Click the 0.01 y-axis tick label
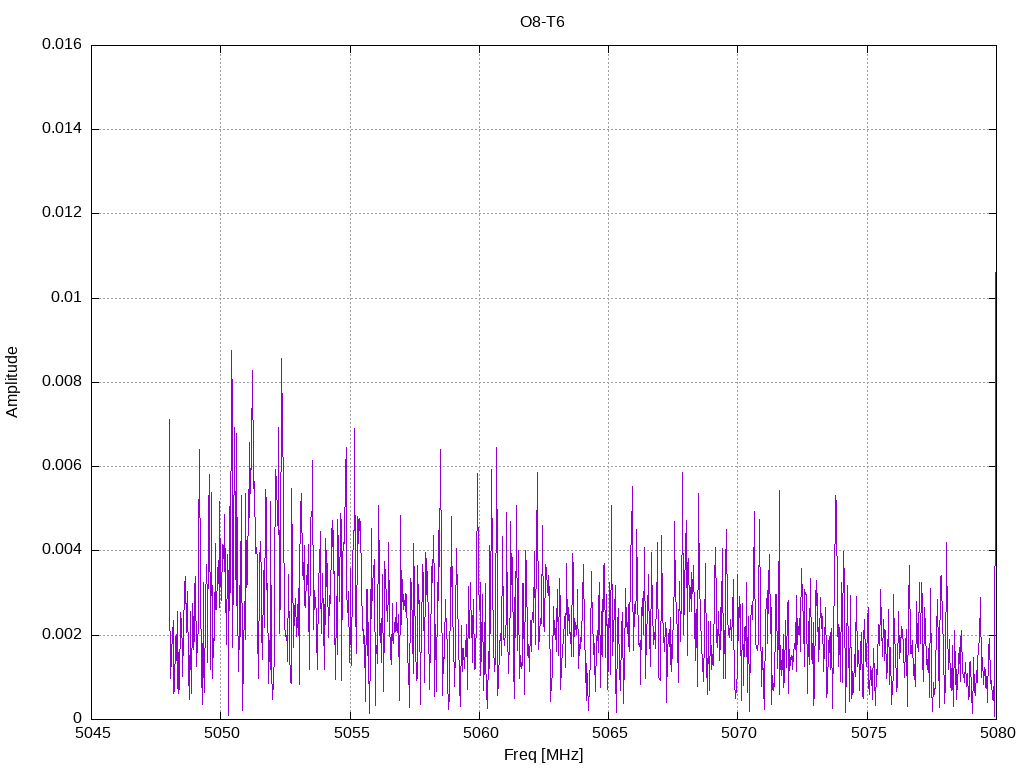This screenshot has width=1024, height=768. click(67, 298)
